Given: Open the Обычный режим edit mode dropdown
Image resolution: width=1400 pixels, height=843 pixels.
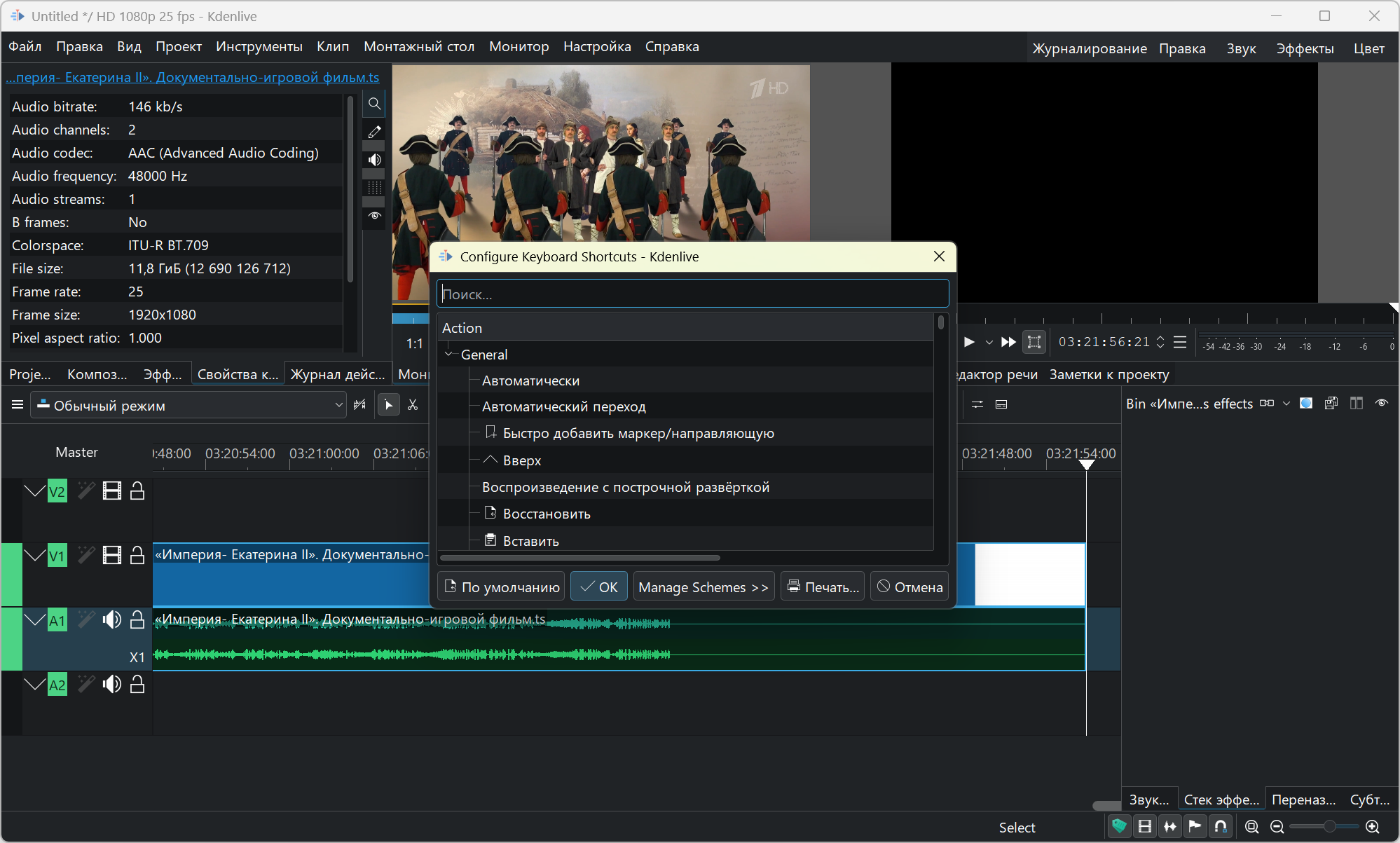Looking at the screenshot, I should (x=188, y=405).
